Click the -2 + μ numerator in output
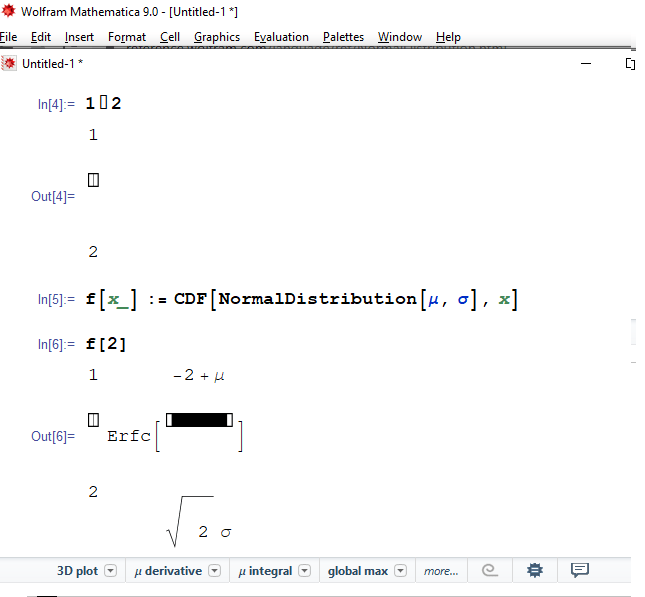The height and width of the screenshot is (597, 645). (199, 375)
